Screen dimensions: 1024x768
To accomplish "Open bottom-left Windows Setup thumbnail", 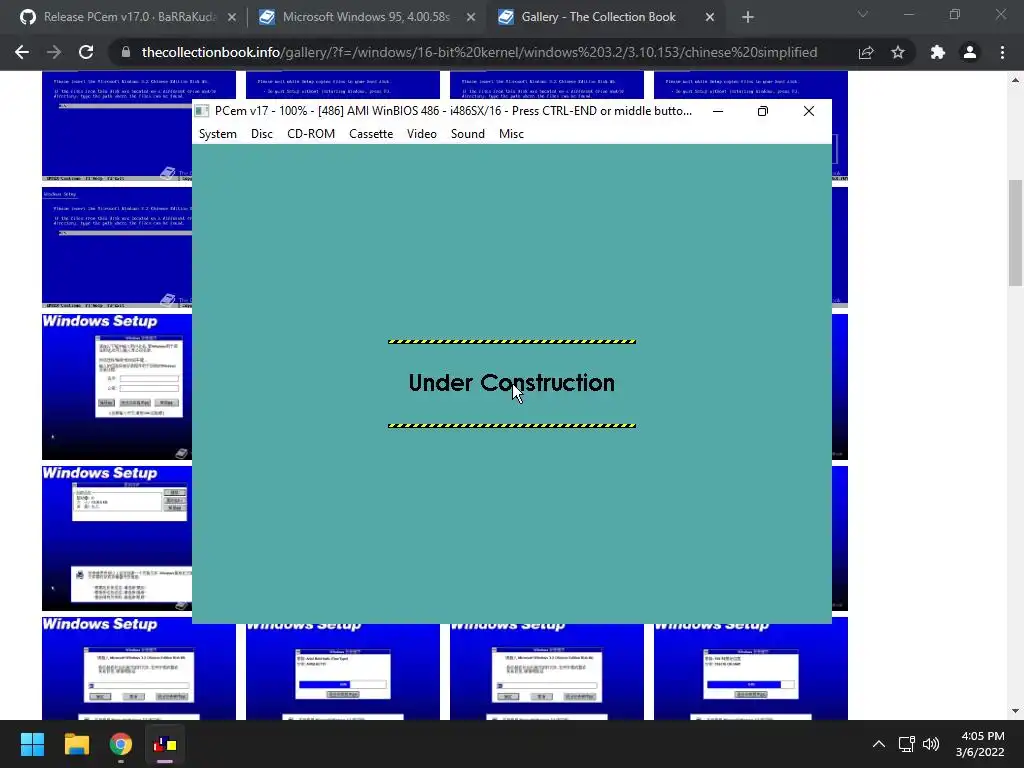I will pyautogui.click(x=138, y=669).
